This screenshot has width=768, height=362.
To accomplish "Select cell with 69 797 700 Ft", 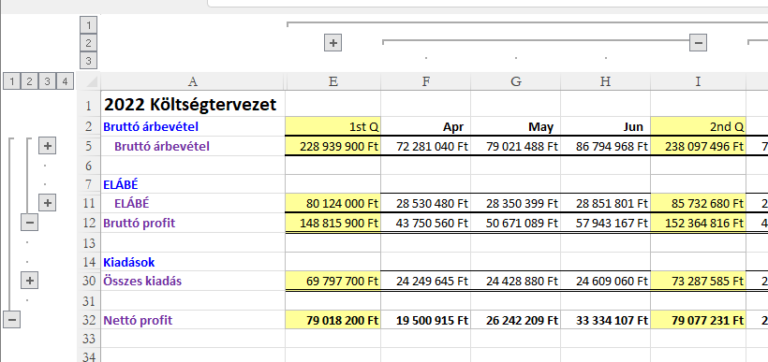I will tap(333, 281).
